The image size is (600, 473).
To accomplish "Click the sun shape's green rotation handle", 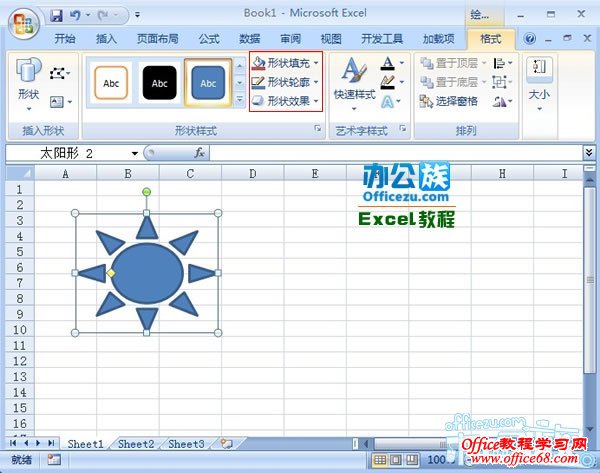I will click(147, 192).
